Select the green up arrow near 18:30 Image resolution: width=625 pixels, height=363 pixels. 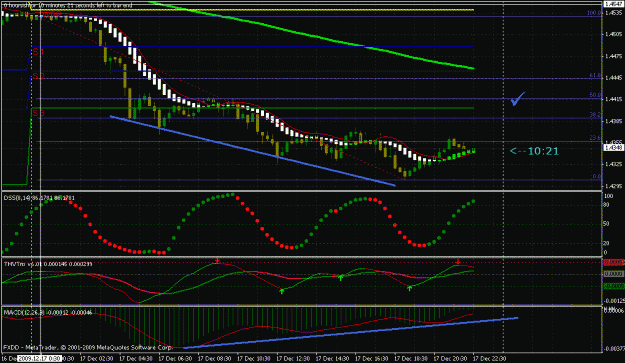[409, 288]
